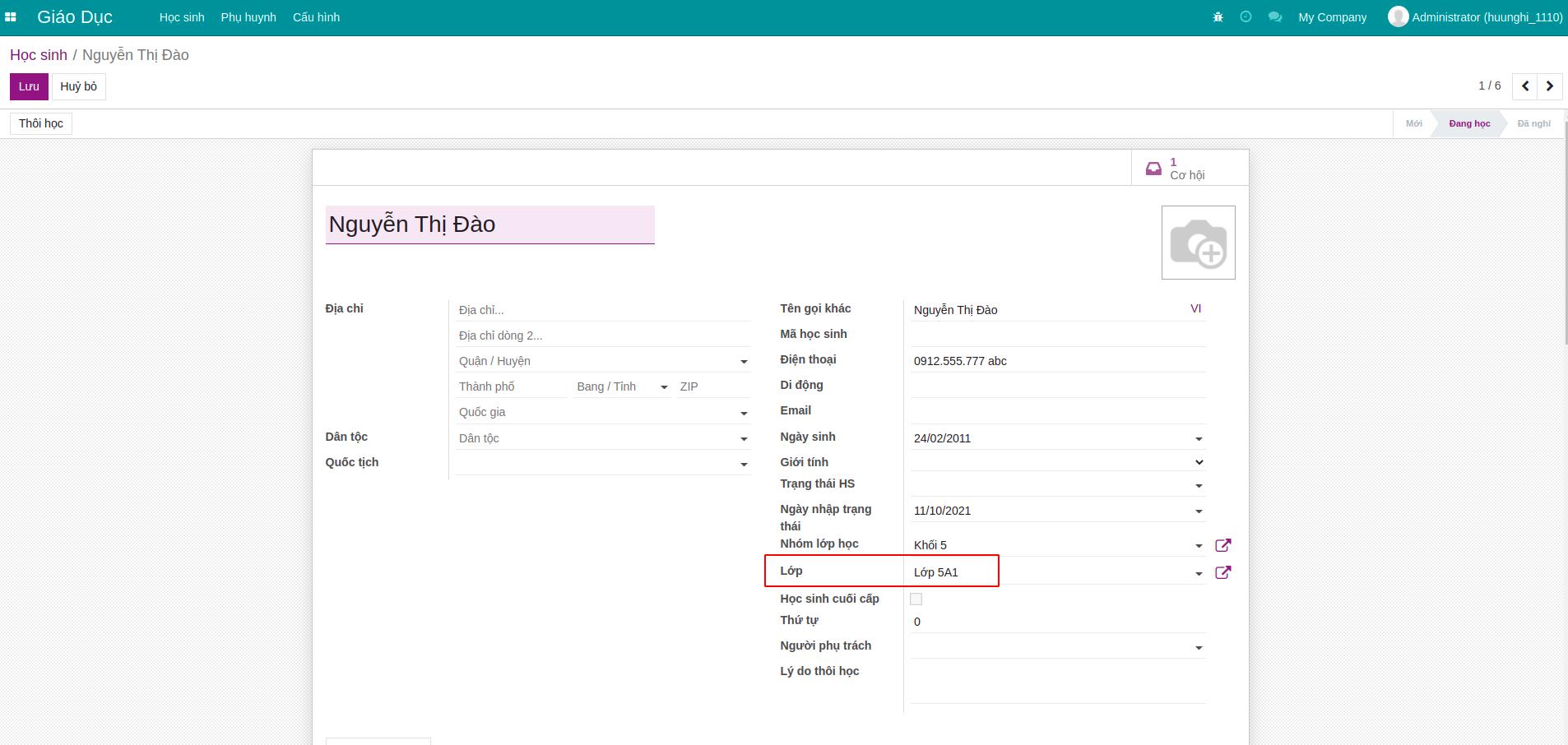Open the Dân tộc dropdown
Screen dimensions: 1568x745
pyautogui.click(x=602, y=438)
